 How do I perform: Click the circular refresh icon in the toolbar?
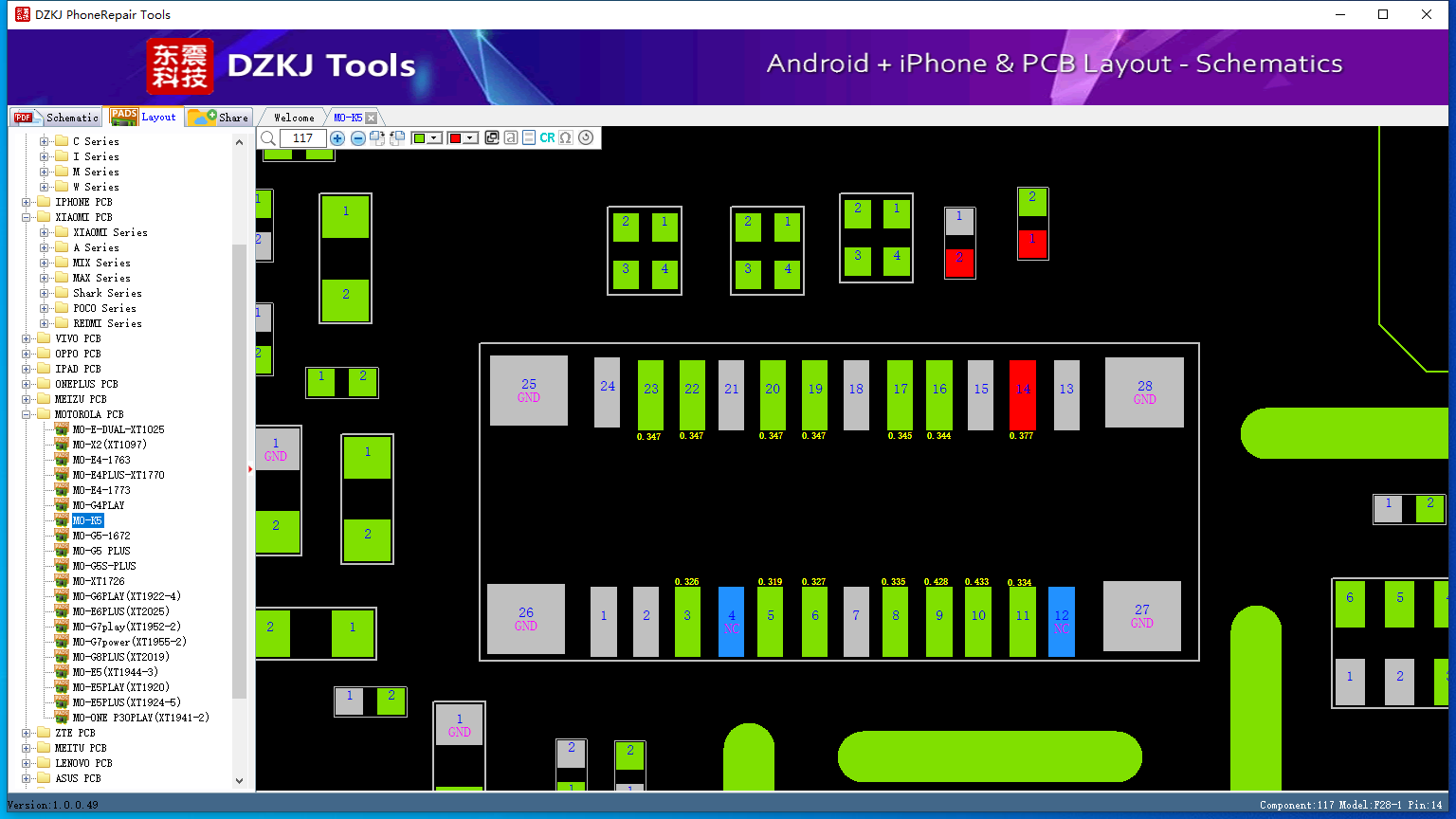tap(586, 138)
